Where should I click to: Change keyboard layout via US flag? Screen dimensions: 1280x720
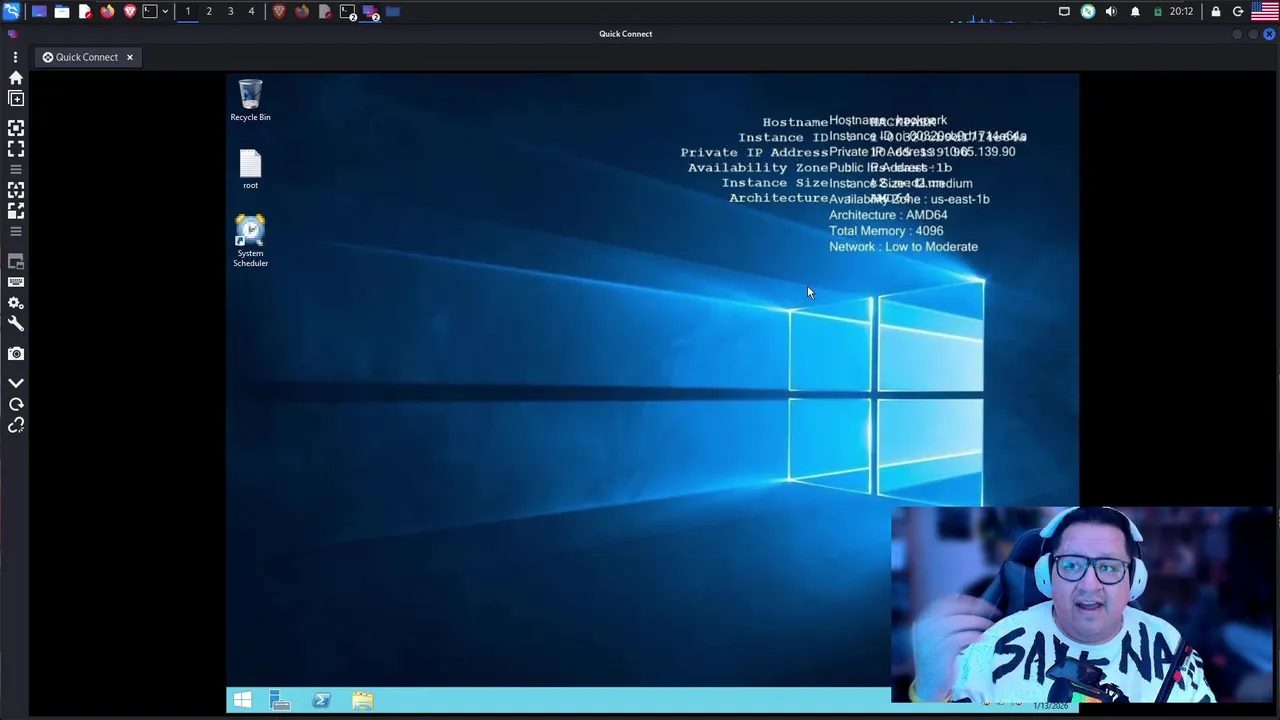point(1265,11)
